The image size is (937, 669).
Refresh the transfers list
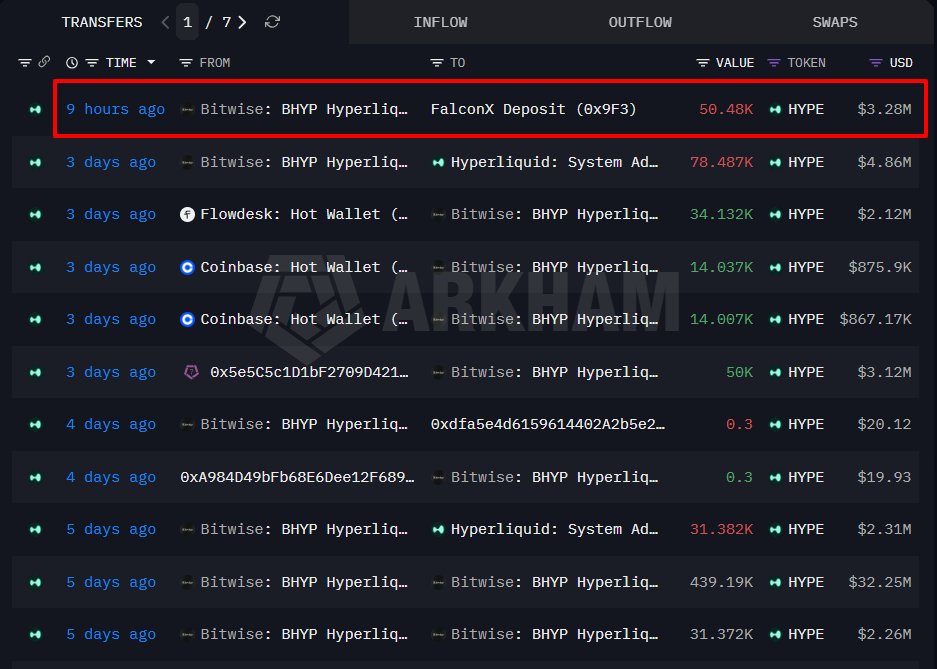click(x=272, y=22)
